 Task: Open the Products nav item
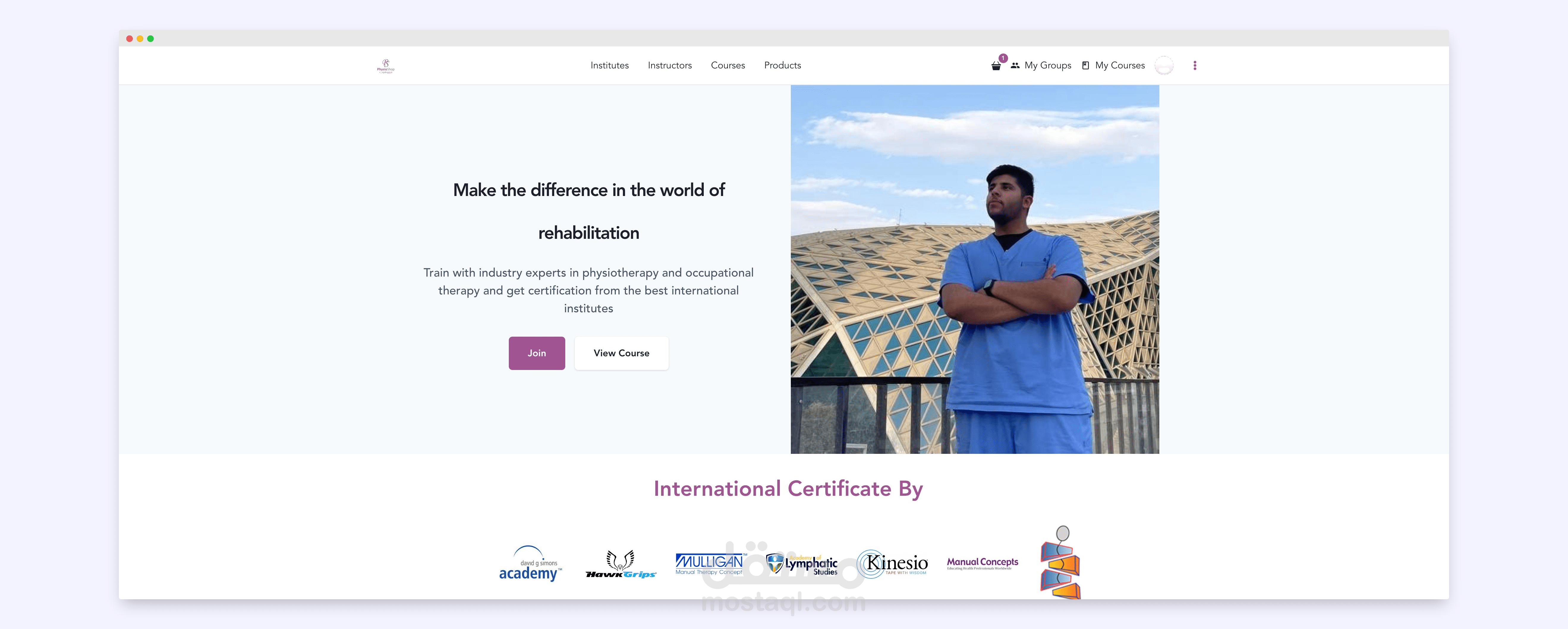pyautogui.click(x=783, y=65)
